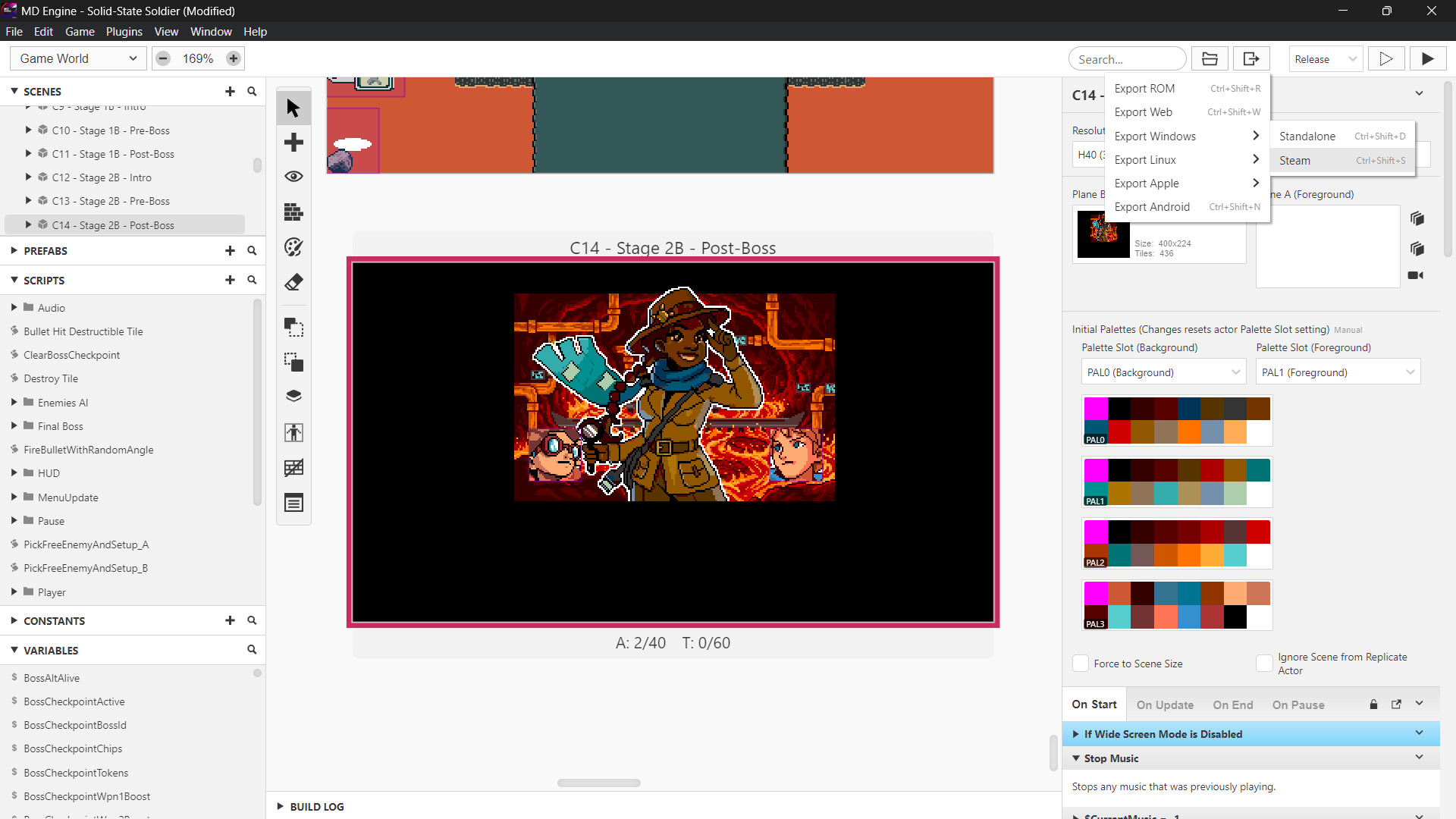Zoom out with the minus button
Image resolution: width=1456 pixels, height=819 pixels.
coord(163,58)
